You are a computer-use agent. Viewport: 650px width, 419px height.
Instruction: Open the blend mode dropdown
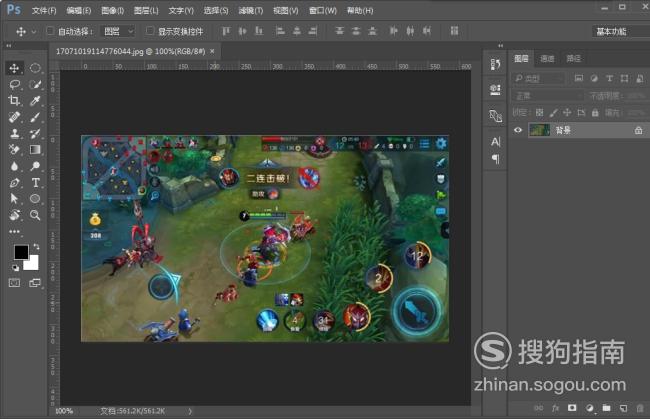(x=548, y=96)
